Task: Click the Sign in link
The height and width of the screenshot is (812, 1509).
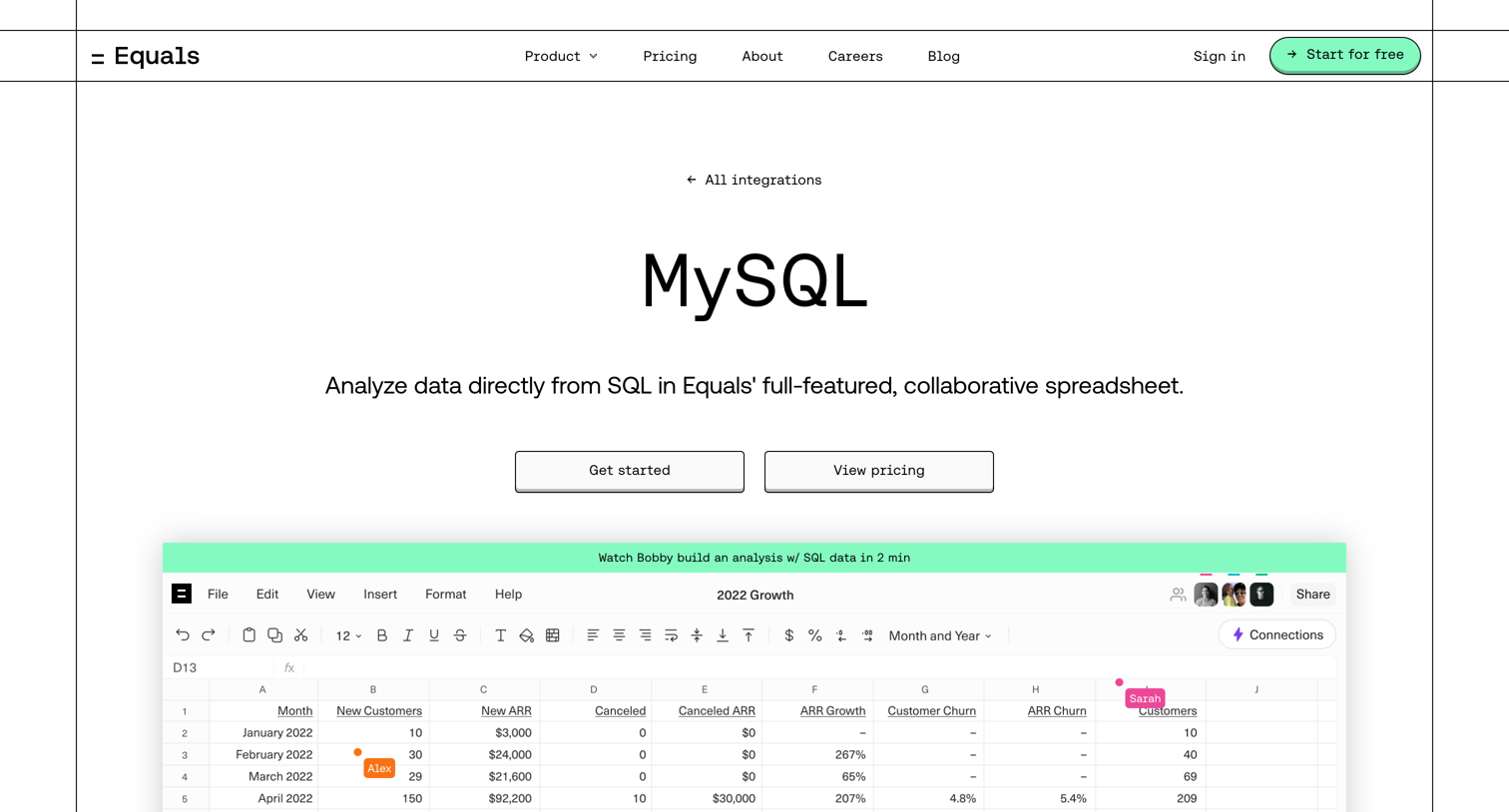Action: (x=1220, y=57)
